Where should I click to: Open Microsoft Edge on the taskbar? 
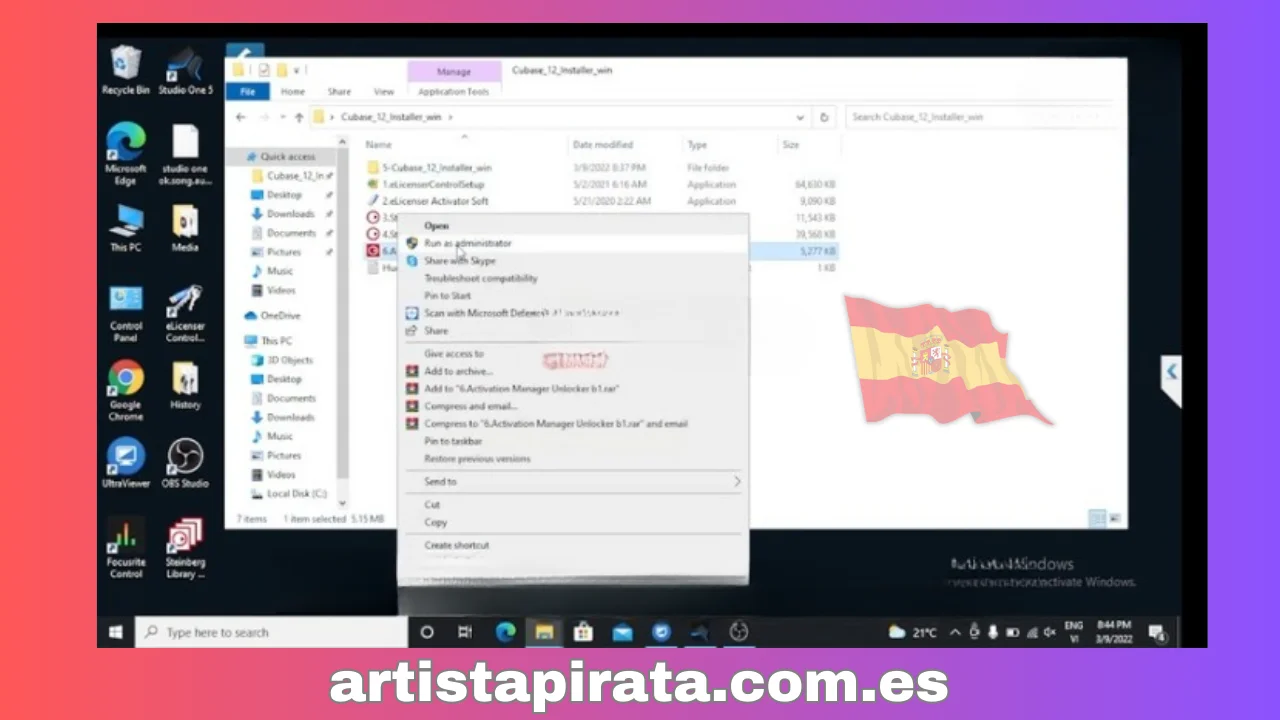click(x=506, y=632)
